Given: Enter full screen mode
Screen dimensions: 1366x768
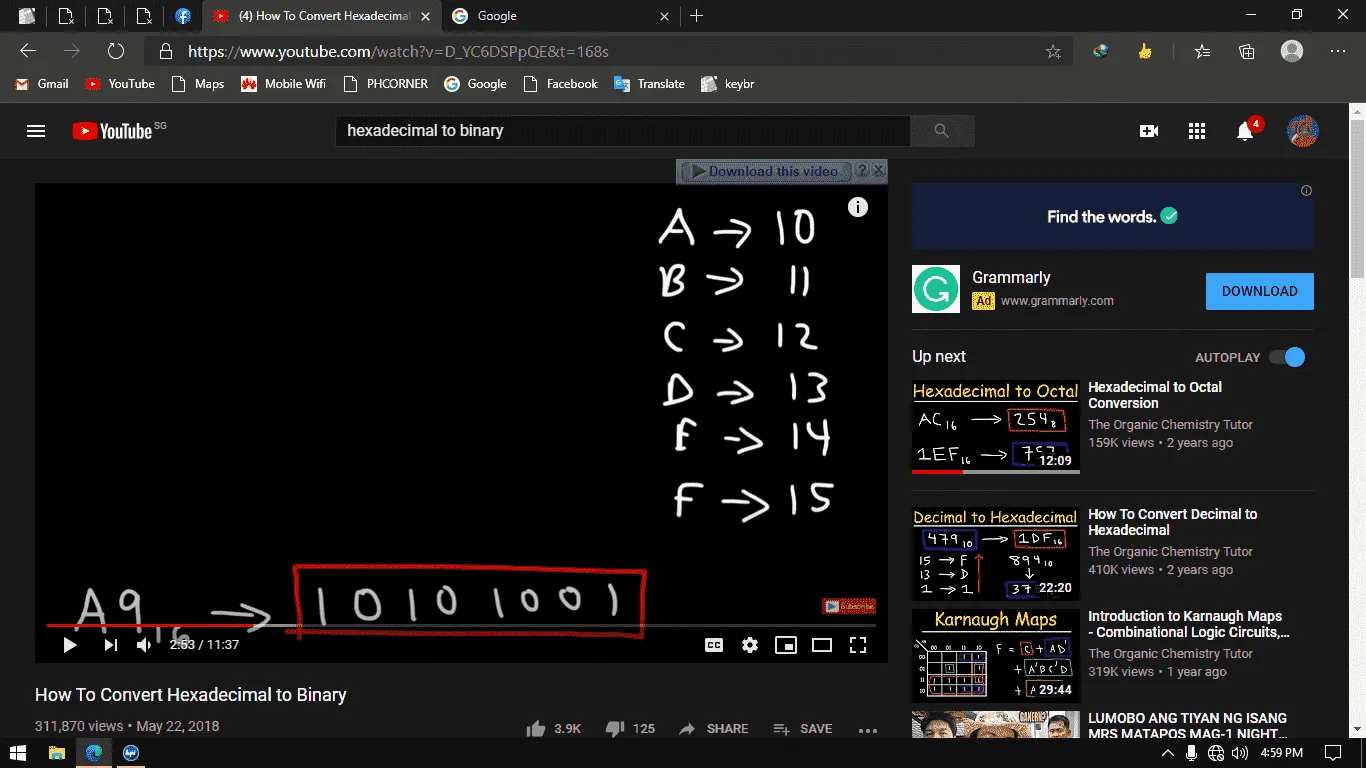Looking at the screenshot, I should [x=858, y=645].
